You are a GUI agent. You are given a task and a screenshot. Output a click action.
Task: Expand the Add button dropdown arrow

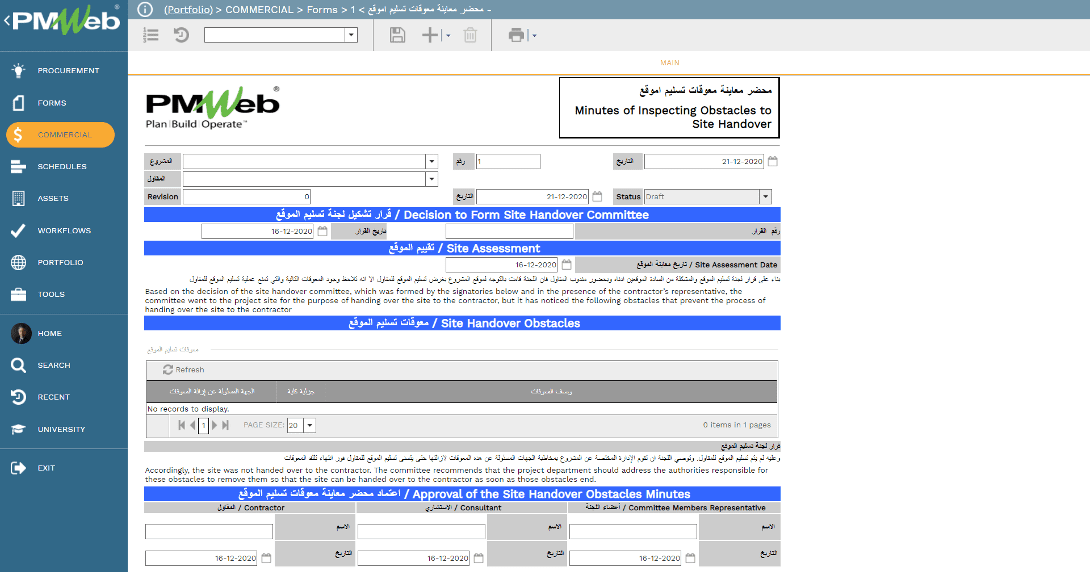tap(447, 35)
